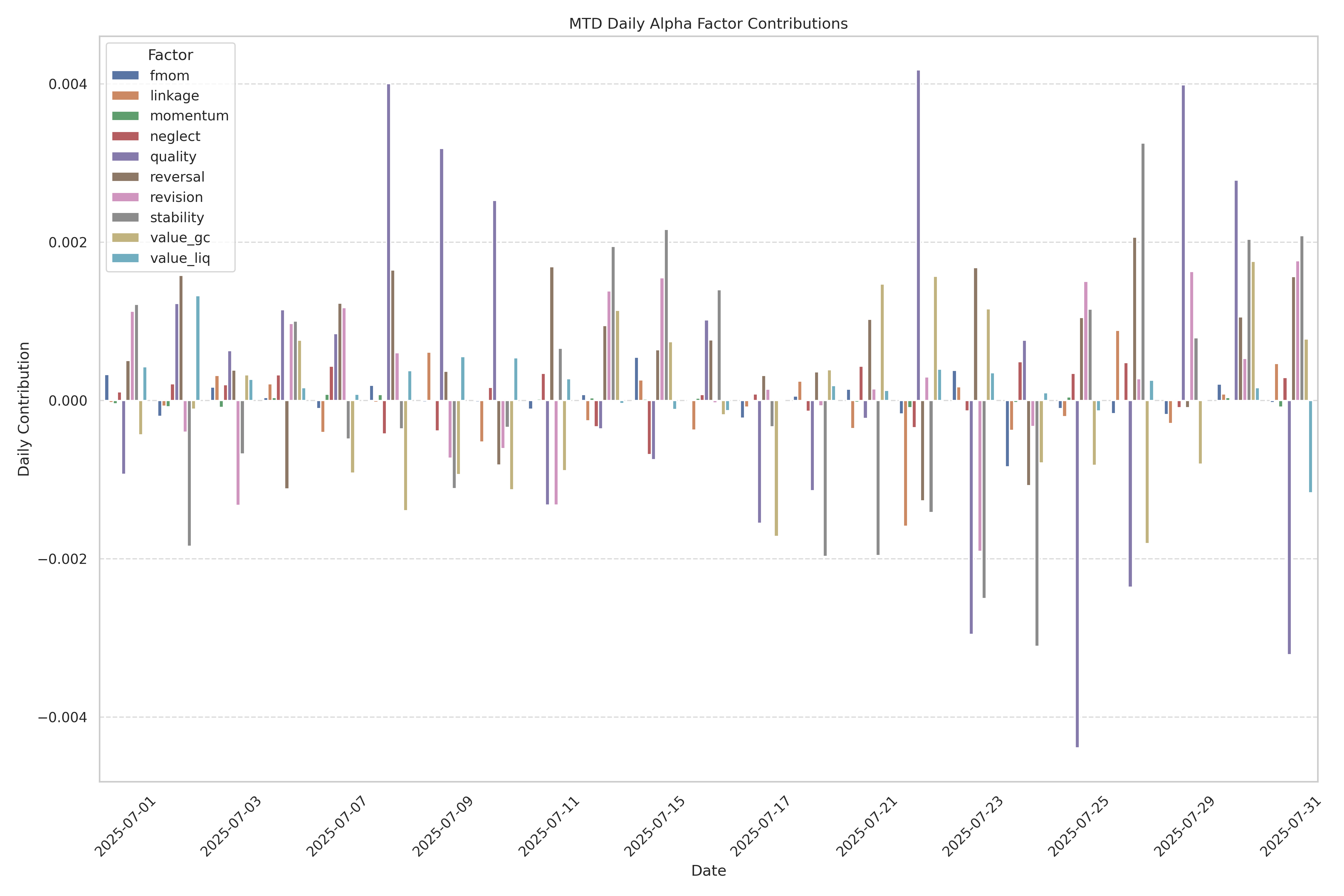
Task: Click the 2025-07-31 date tick label
Action: click(1290, 826)
